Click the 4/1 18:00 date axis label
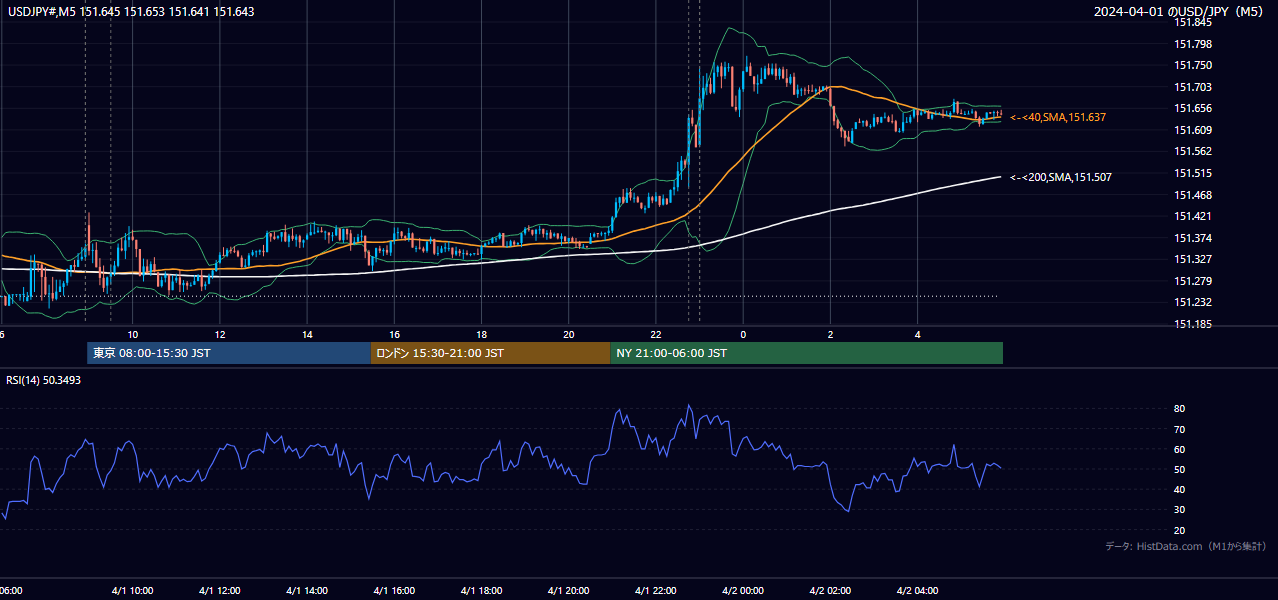This screenshot has width=1278, height=600. [481, 591]
